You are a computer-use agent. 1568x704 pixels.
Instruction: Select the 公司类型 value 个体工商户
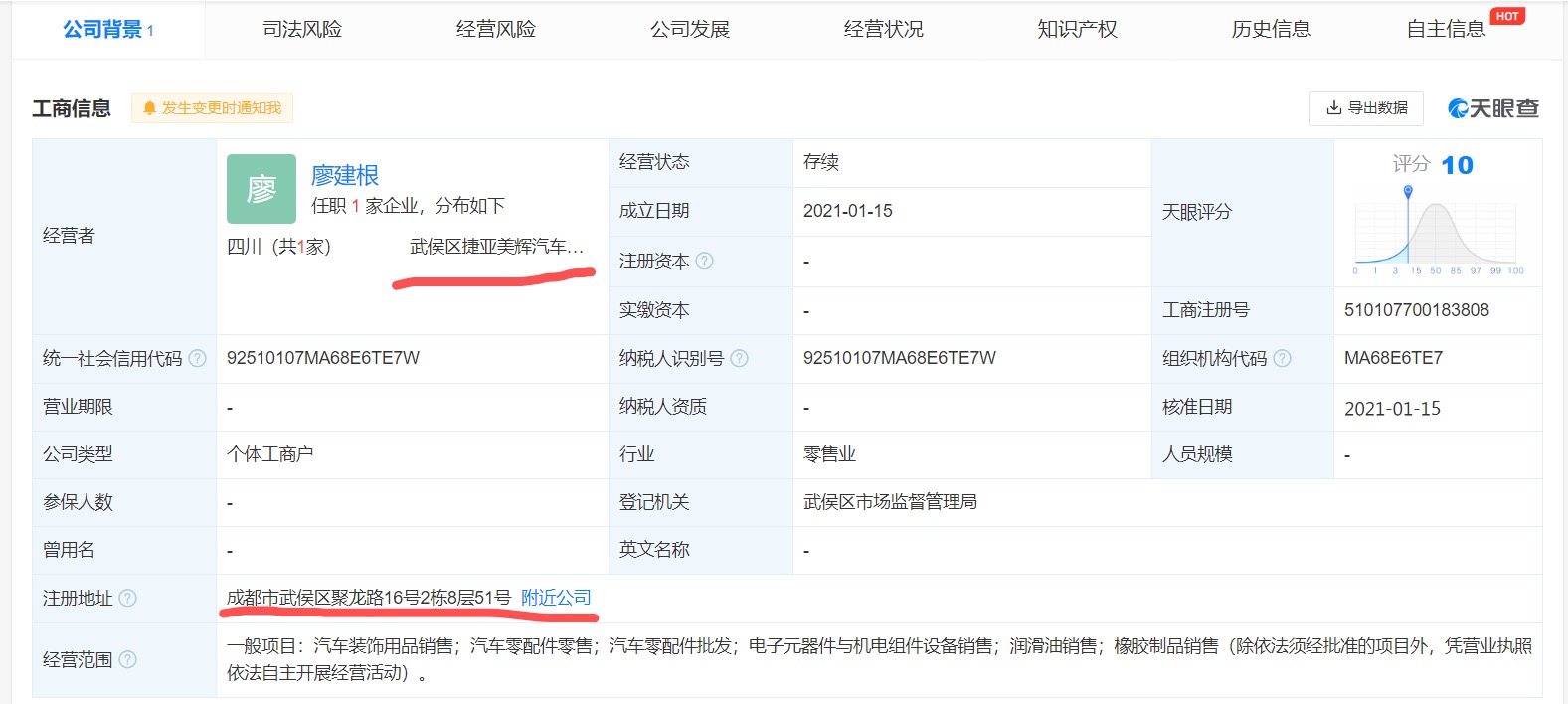pos(270,454)
